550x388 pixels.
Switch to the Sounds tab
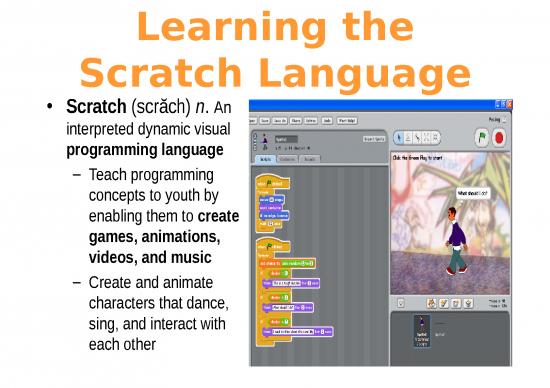coord(309,159)
